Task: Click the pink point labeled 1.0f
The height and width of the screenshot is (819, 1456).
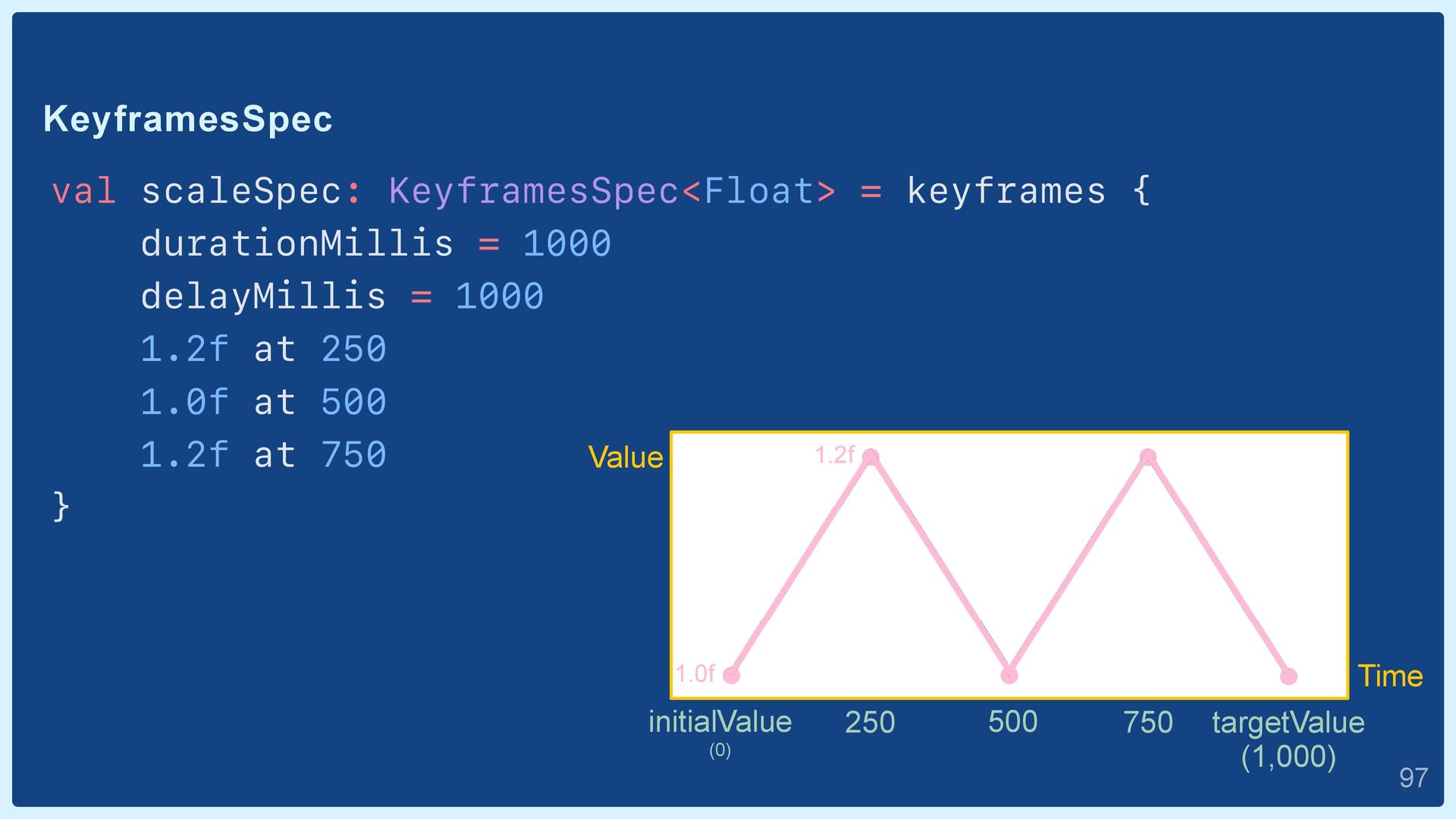Action: coord(731,675)
